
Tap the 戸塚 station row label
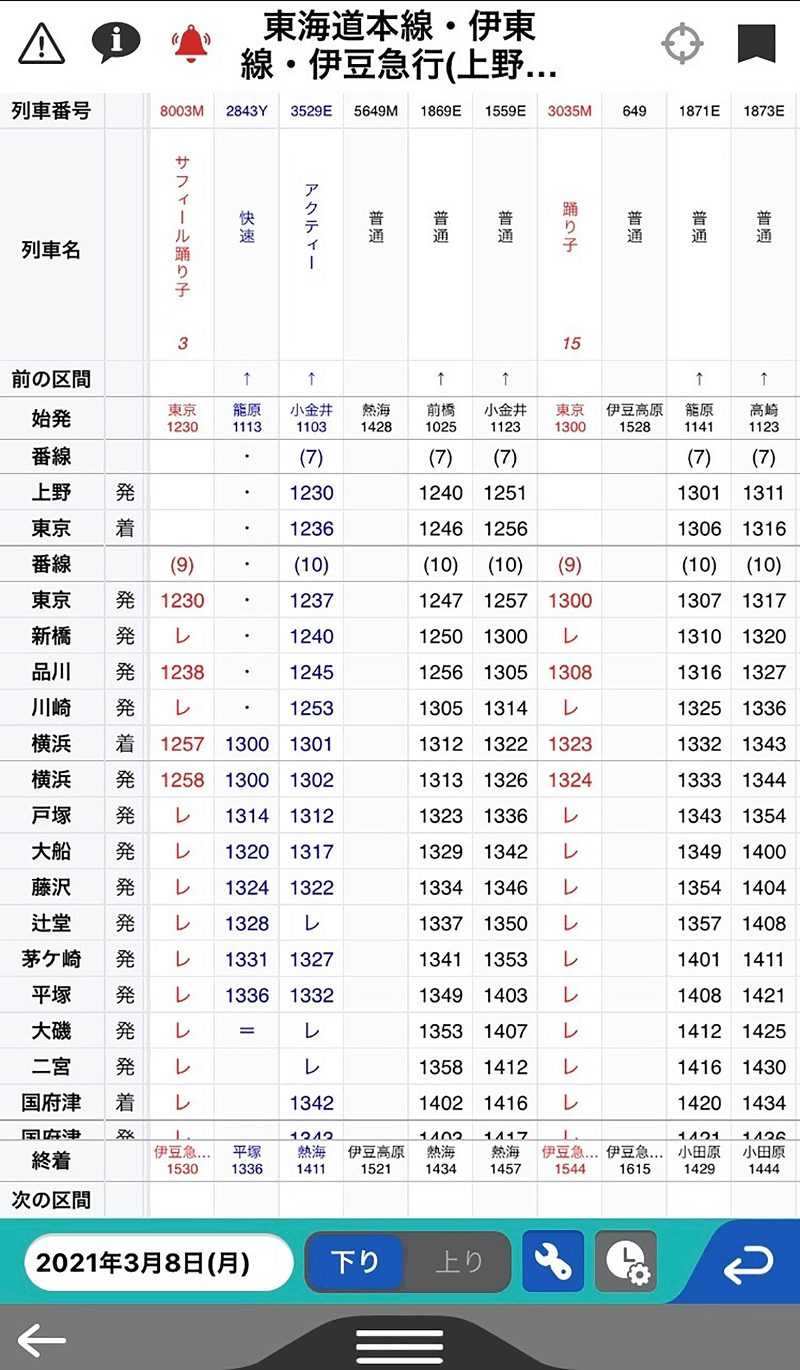point(51,815)
